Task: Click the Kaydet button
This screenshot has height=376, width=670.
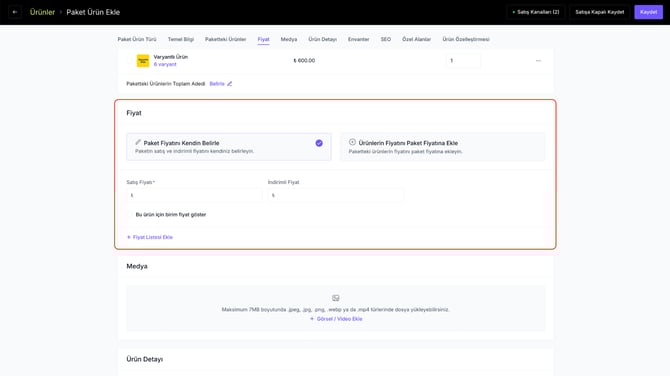Action: tap(648, 12)
